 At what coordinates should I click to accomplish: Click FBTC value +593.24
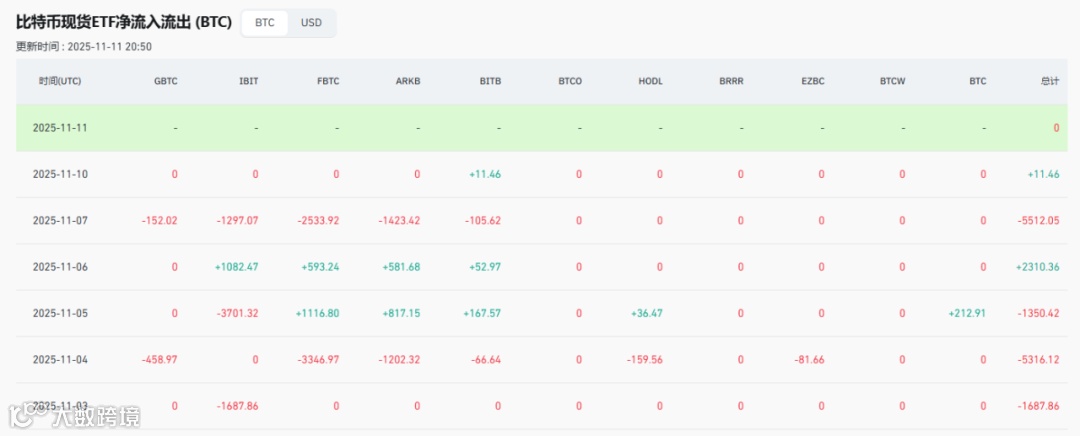tap(320, 267)
